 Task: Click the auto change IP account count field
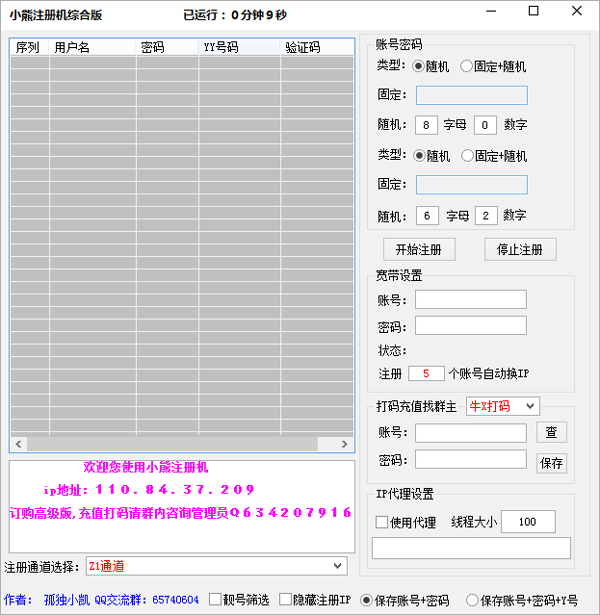pos(426,373)
